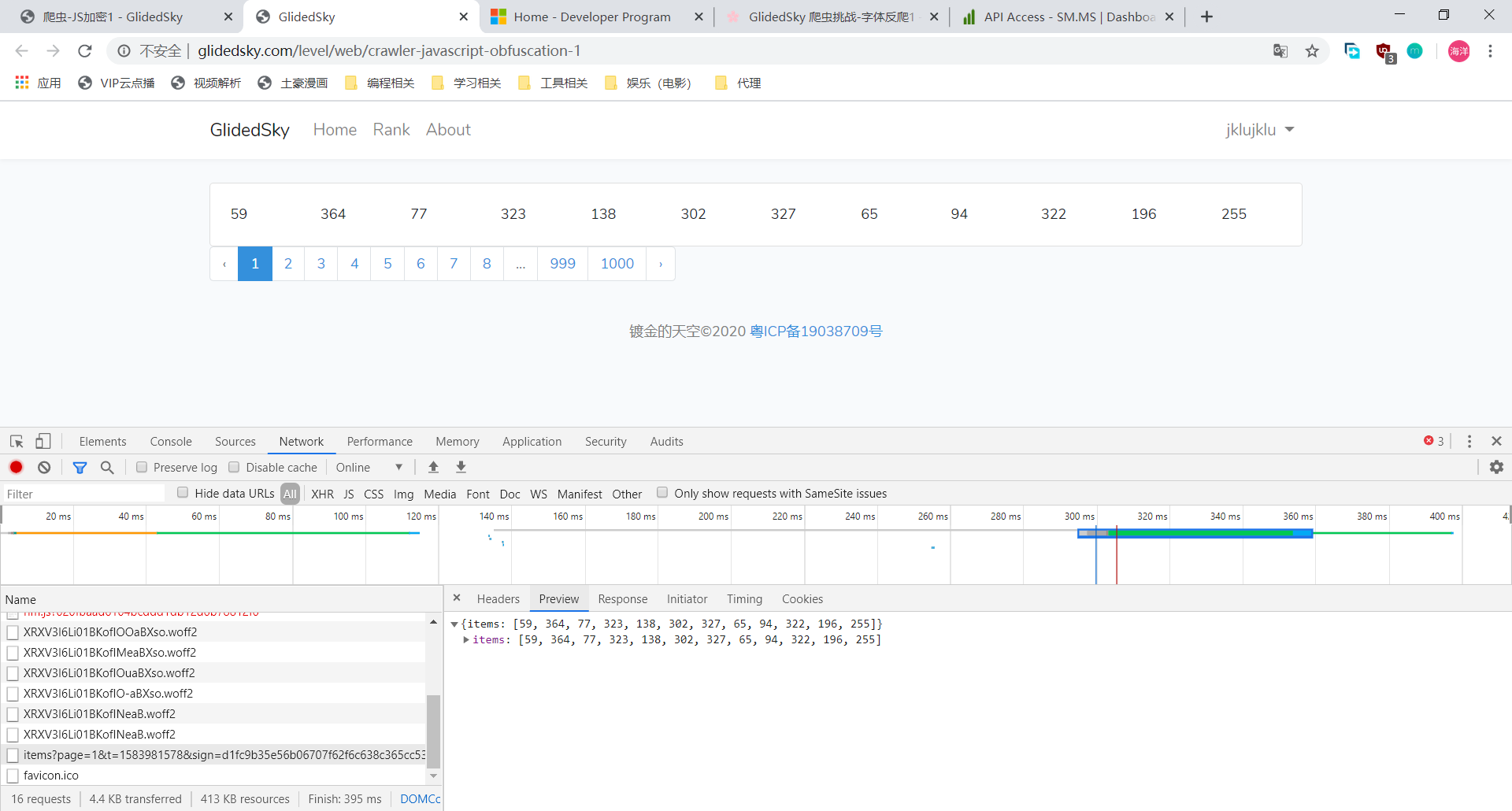Image resolution: width=1512 pixels, height=811 pixels.
Task: Open DevTools customize three-dot menu
Action: 1469,442
